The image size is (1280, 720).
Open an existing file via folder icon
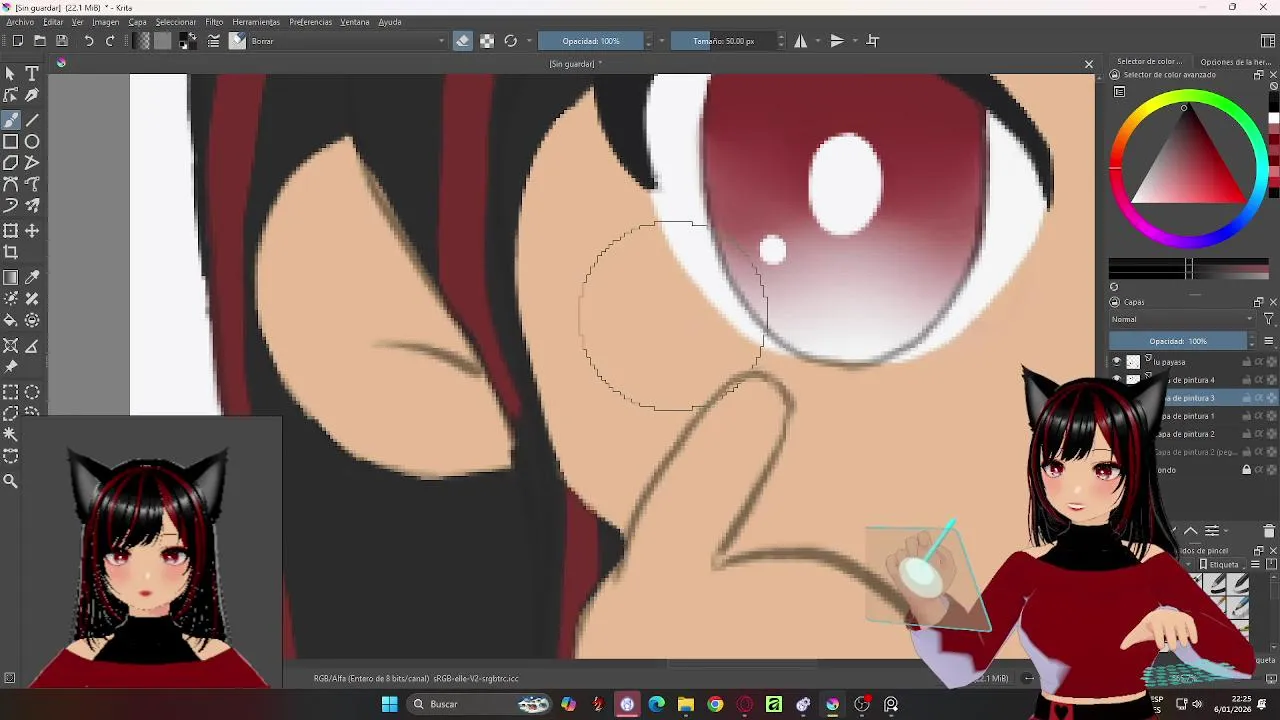[40, 41]
